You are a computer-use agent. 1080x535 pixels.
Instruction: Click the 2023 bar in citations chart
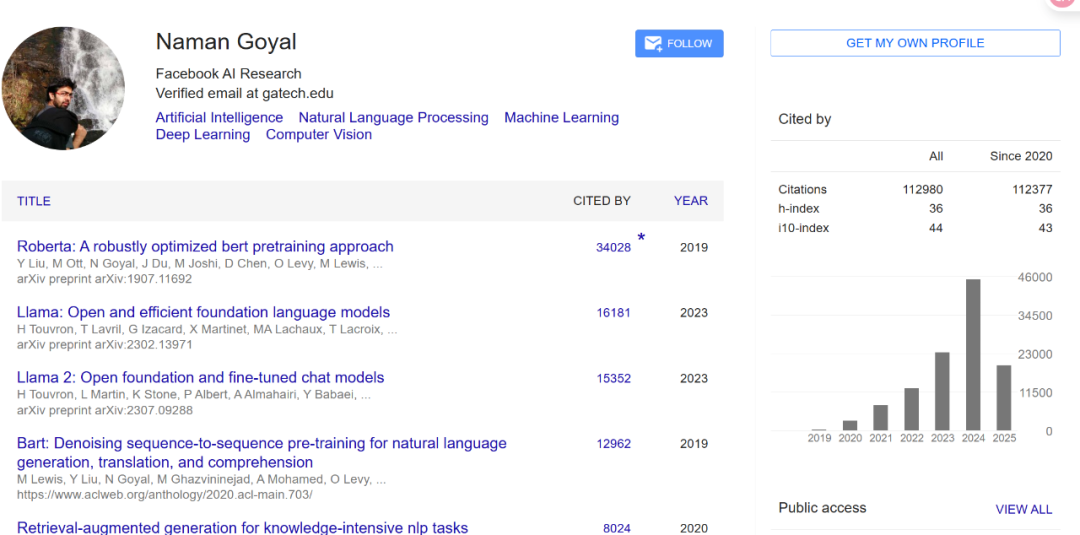(942, 391)
